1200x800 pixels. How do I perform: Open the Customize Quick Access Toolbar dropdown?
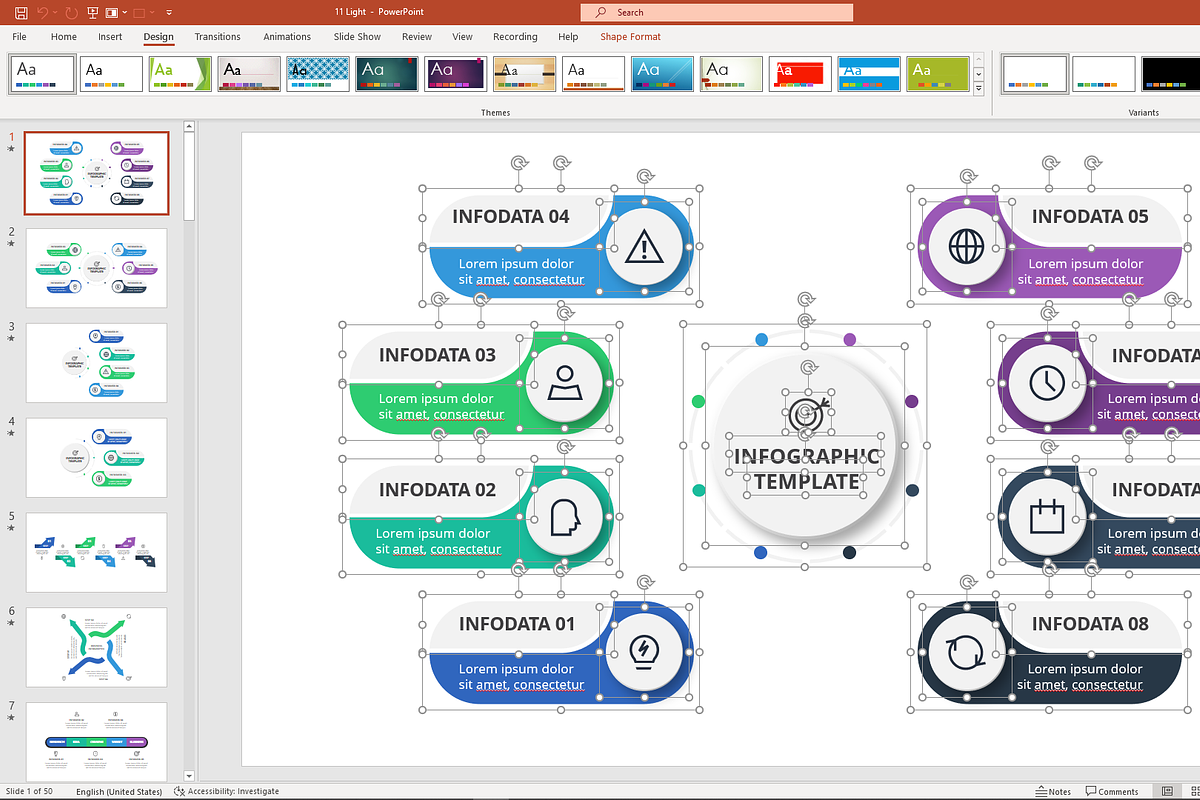169,13
